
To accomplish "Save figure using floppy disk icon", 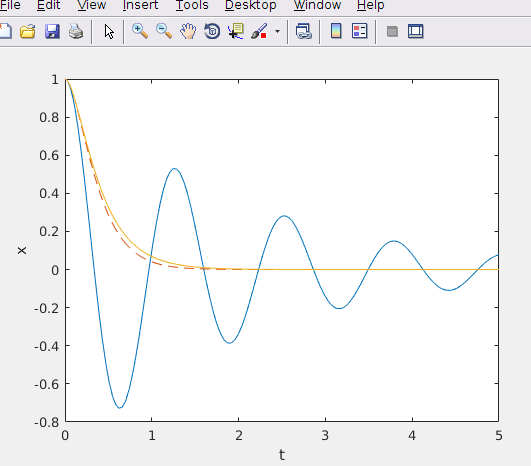I will pyautogui.click(x=52, y=31).
